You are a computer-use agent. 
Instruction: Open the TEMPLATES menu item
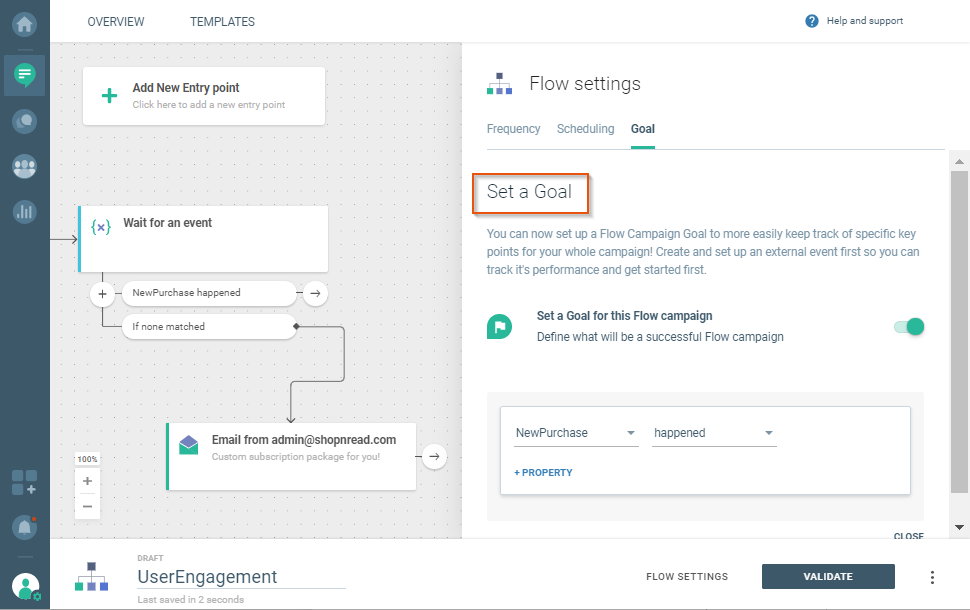pos(222,22)
